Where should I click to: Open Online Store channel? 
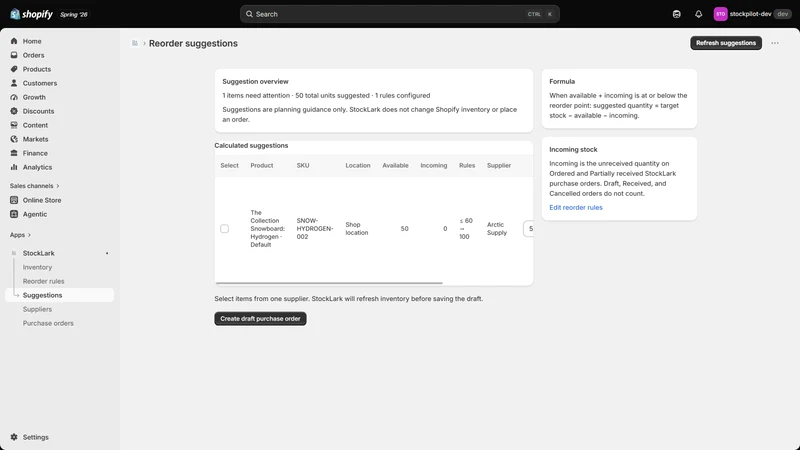(x=41, y=200)
